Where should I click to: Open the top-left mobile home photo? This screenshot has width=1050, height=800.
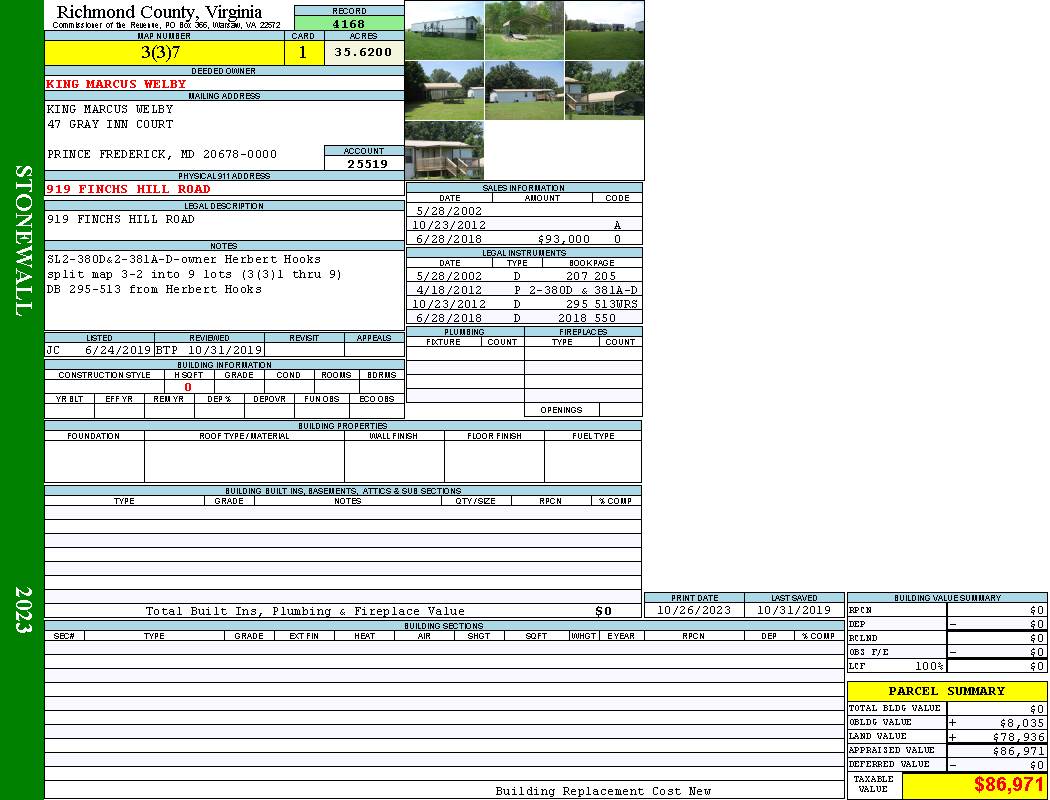coord(444,30)
